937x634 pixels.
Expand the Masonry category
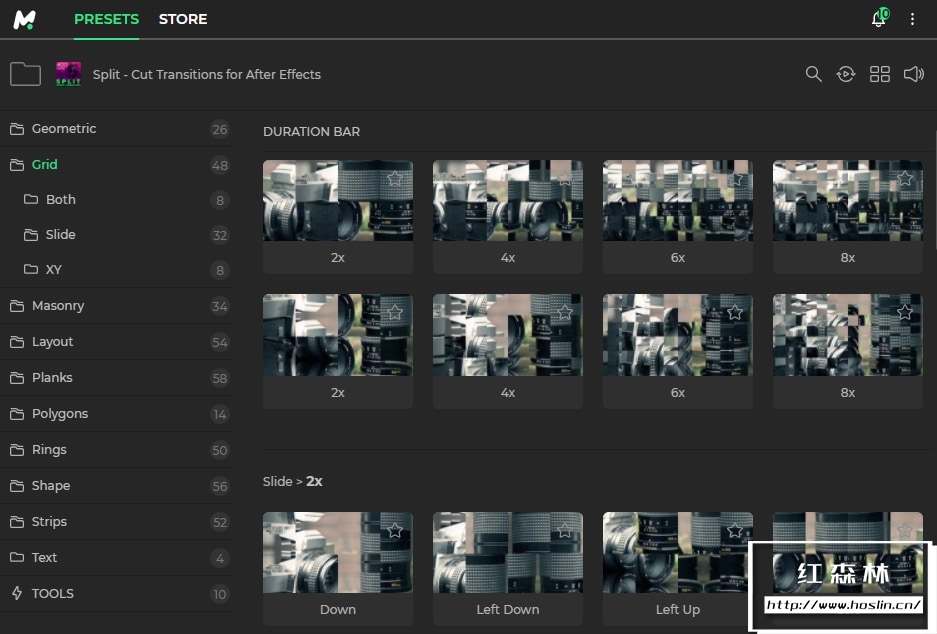[x=117, y=306]
